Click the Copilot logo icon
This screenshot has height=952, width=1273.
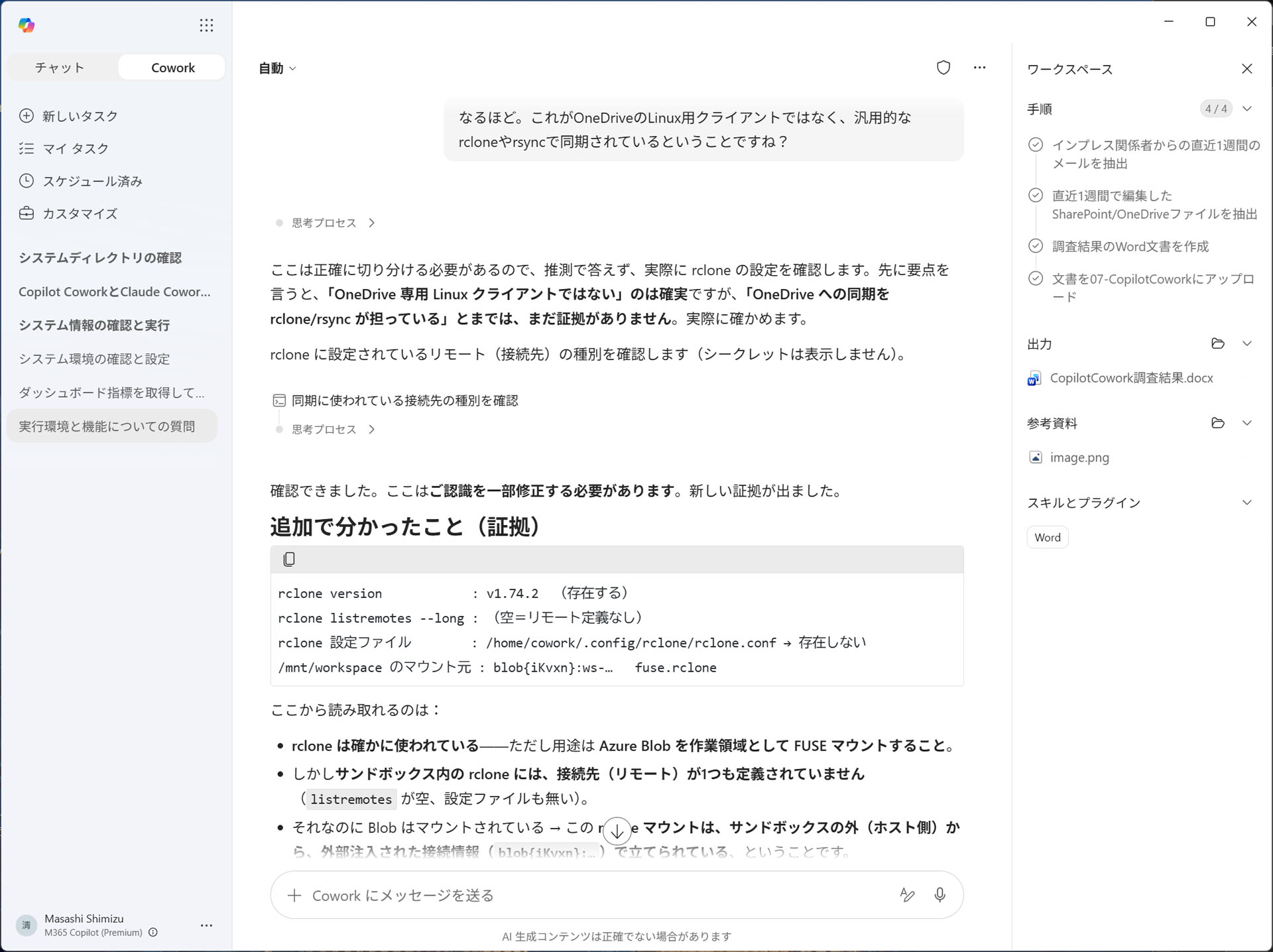pyautogui.click(x=27, y=25)
